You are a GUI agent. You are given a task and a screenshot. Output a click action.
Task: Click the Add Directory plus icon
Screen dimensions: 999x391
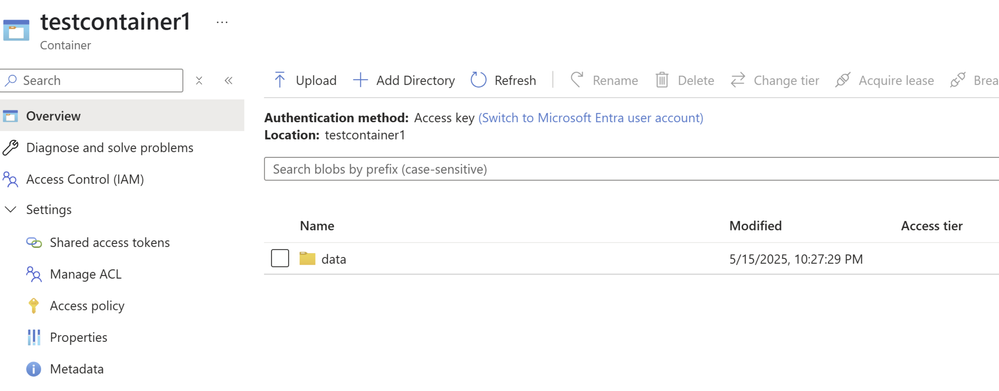pos(361,80)
